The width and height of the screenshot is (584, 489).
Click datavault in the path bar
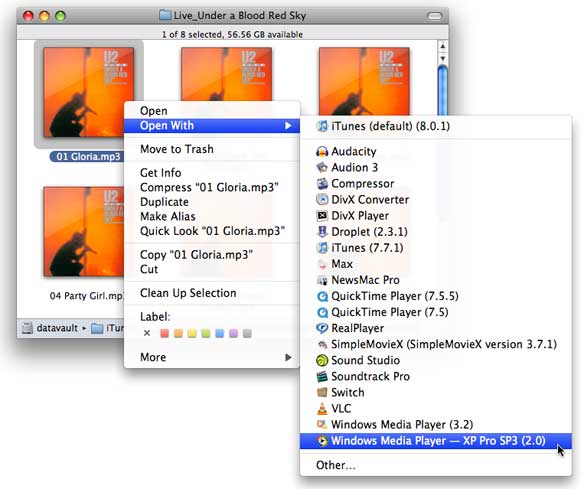(57, 328)
